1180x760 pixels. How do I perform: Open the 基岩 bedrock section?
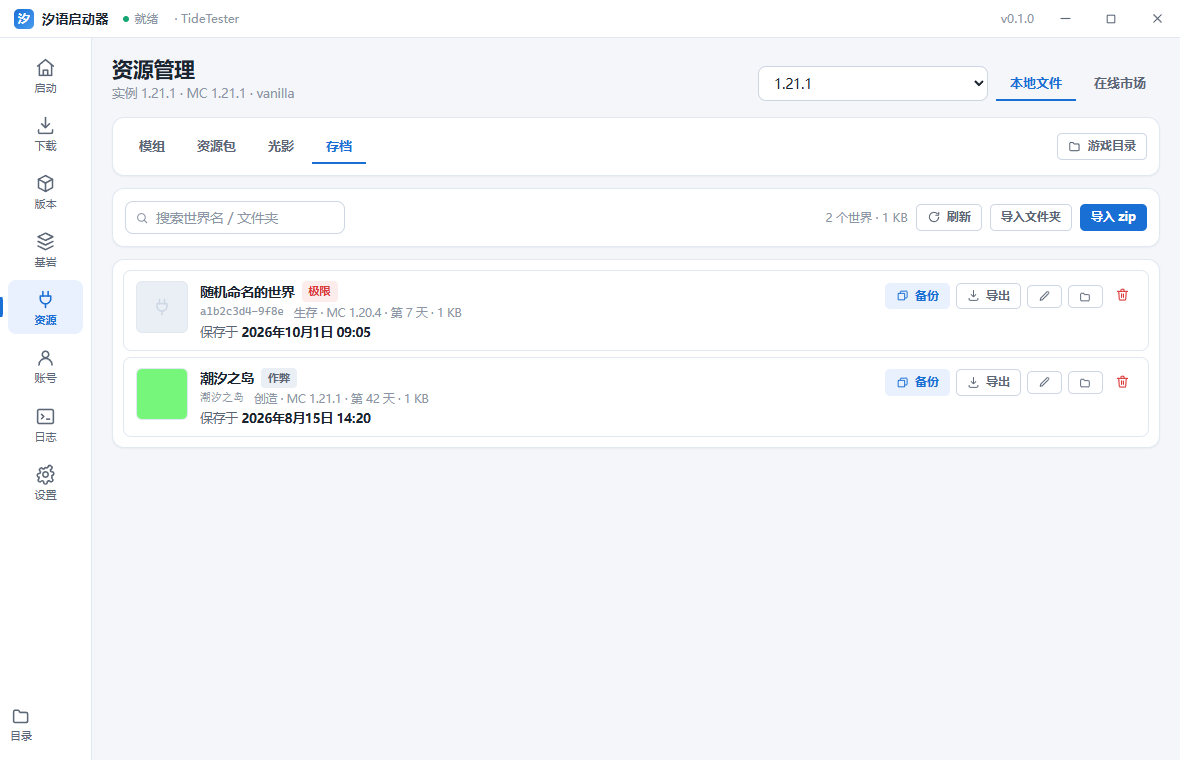click(x=45, y=250)
